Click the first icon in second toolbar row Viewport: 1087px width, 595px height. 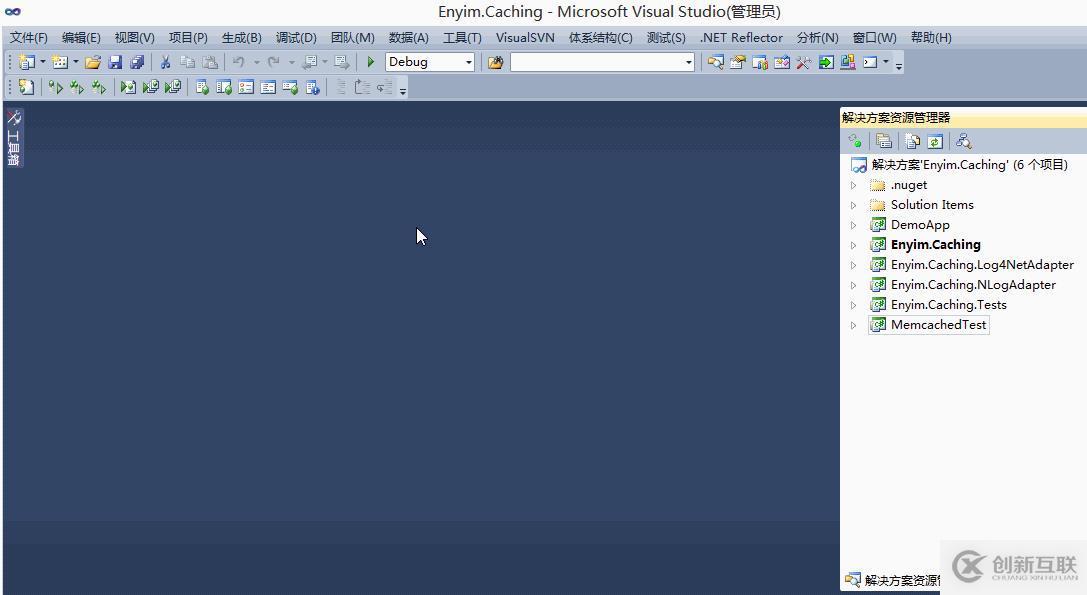26,87
